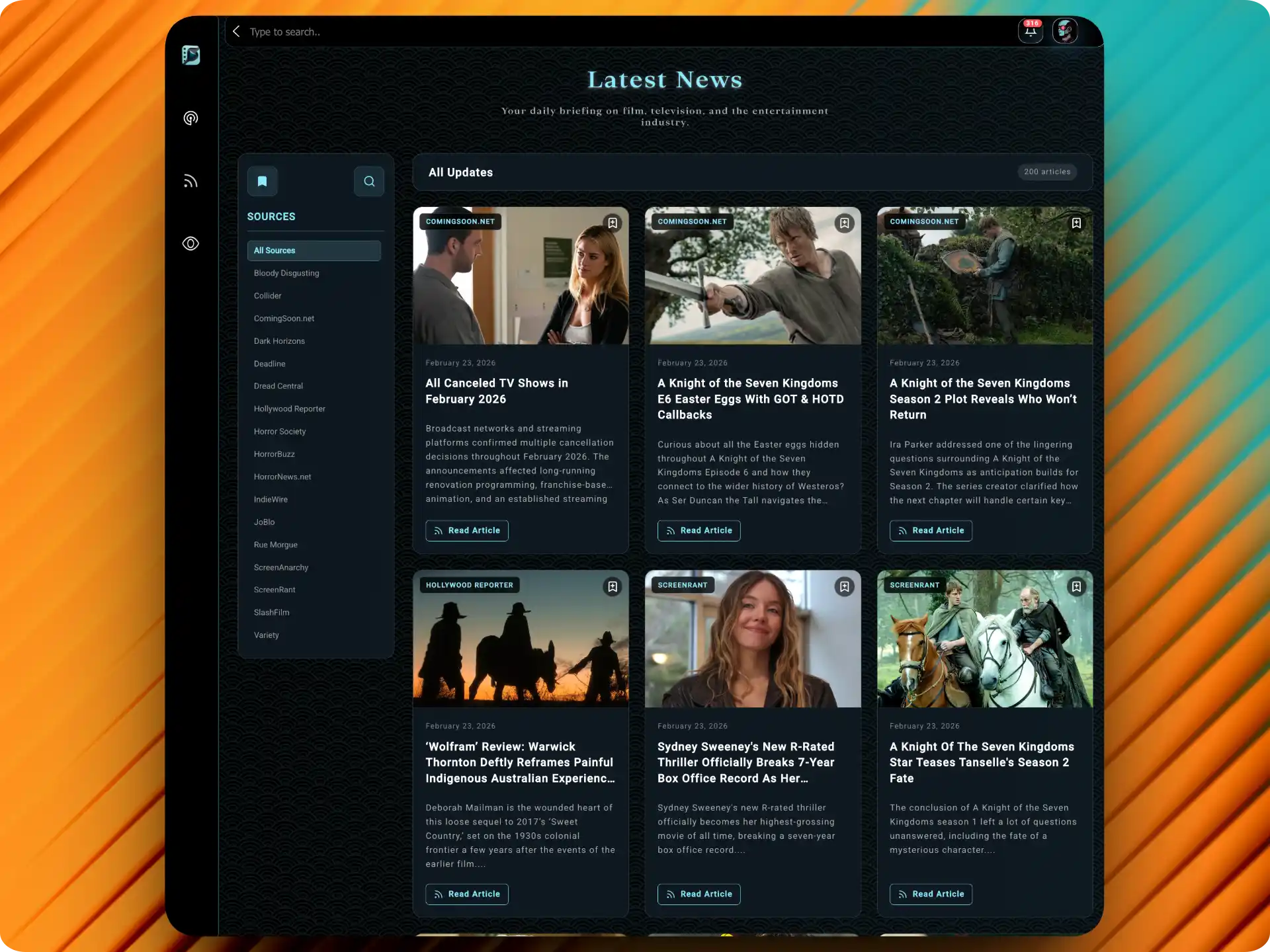
Task: Toggle the bookmark on the All Canceled TV Shows card
Action: [613, 223]
